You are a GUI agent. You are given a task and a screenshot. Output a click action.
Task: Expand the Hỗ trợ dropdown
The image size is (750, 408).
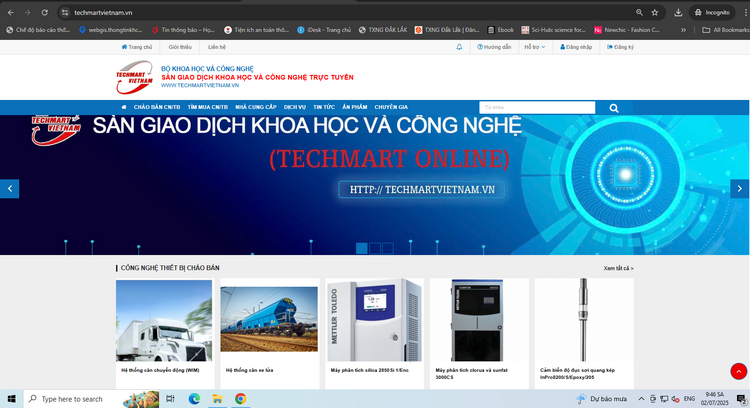pyautogui.click(x=535, y=47)
